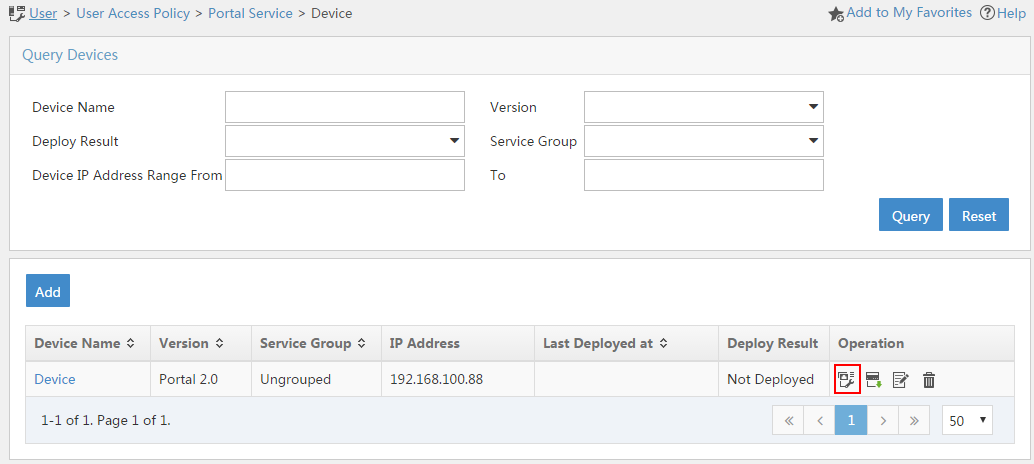
Task: Open User Access Policy breadcrumb link
Action: click(133, 13)
